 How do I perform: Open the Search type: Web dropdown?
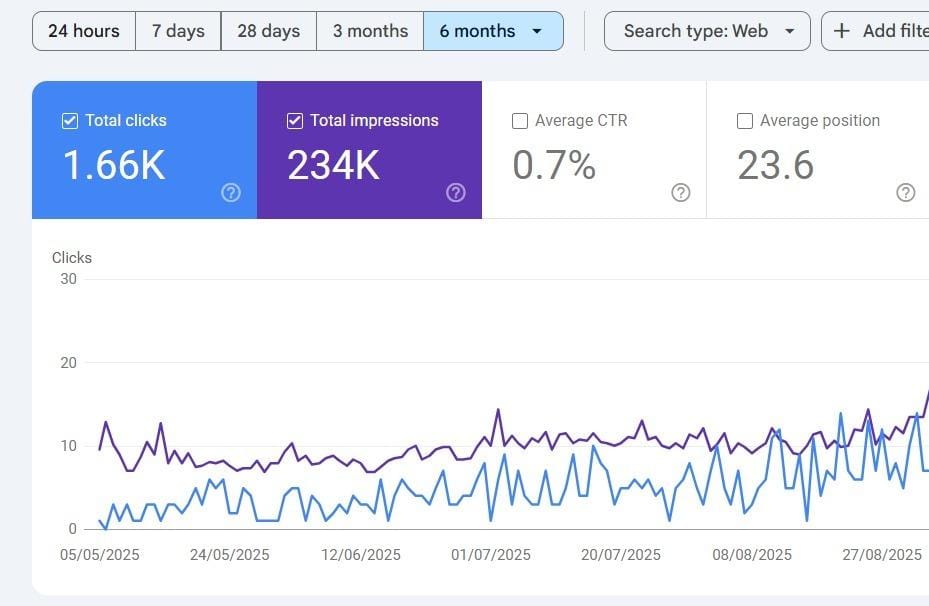707,31
